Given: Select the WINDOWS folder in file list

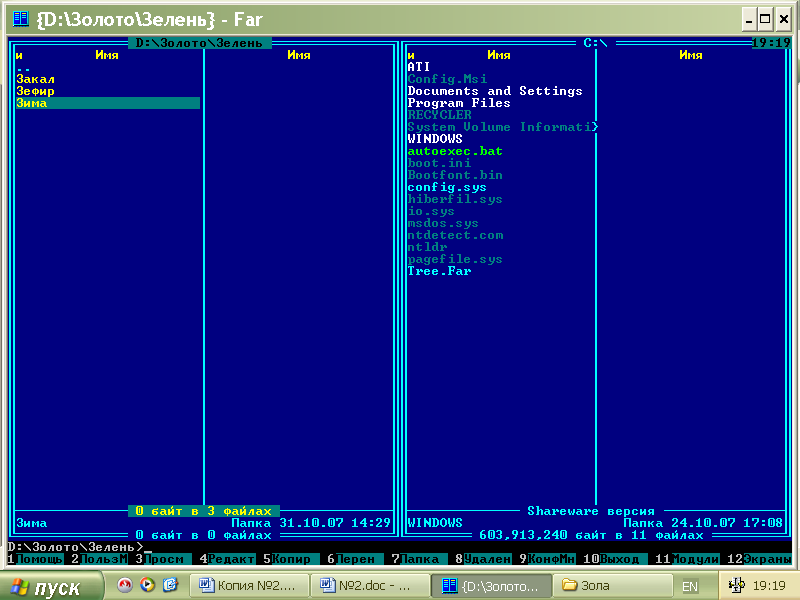Looking at the screenshot, I should (435, 139).
